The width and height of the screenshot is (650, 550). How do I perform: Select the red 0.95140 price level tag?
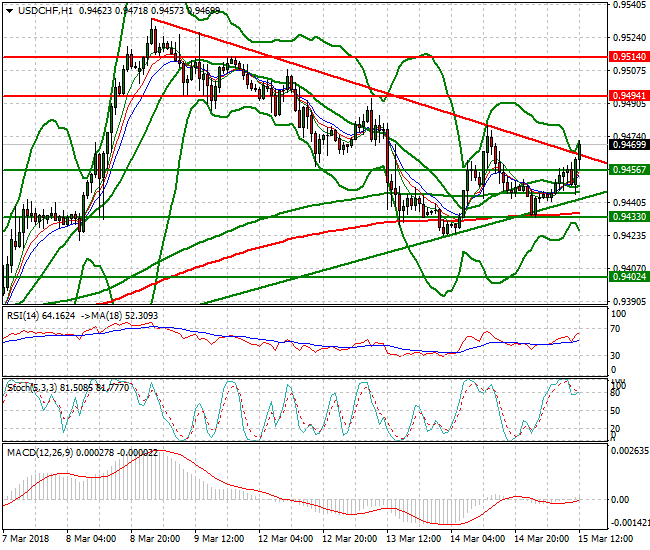coord(629,57)
